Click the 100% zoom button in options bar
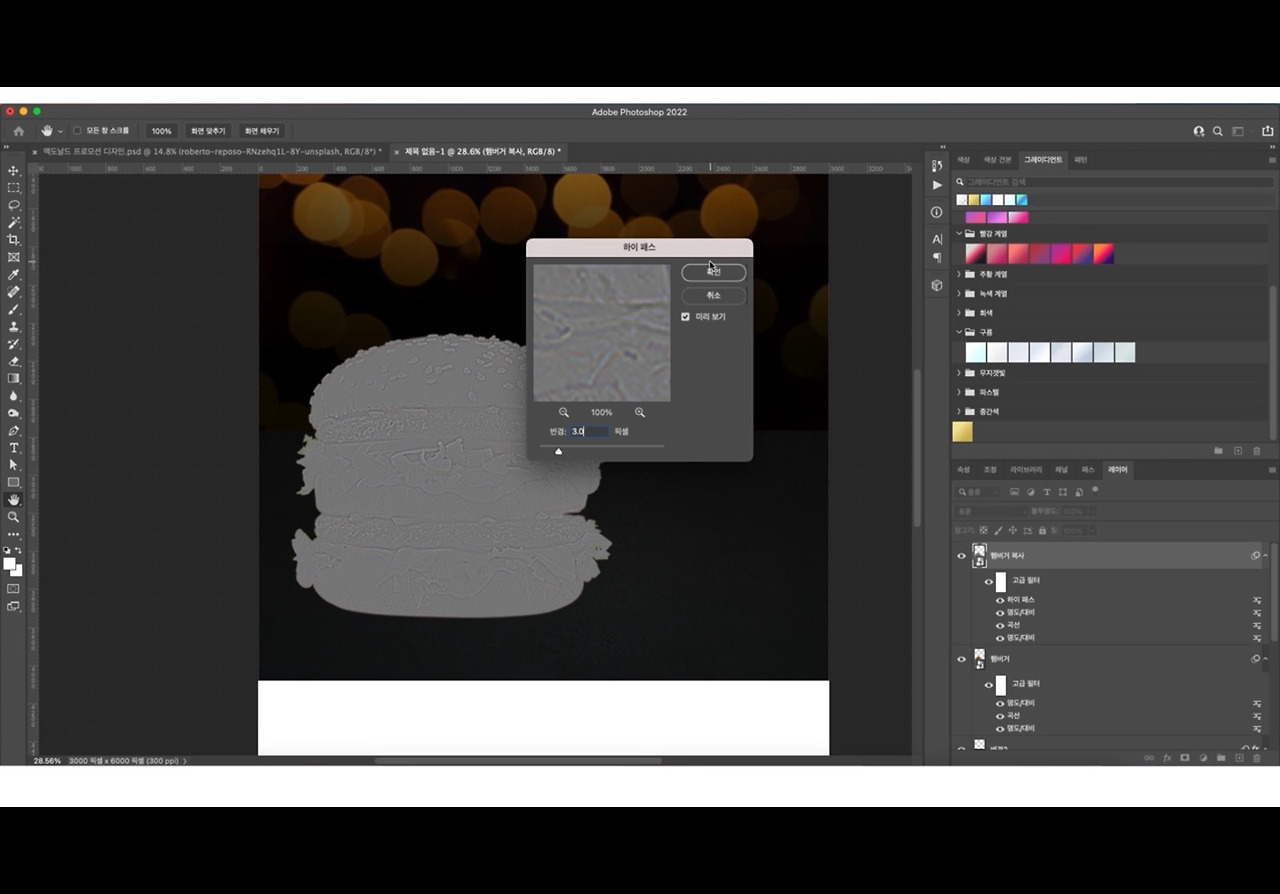Viewport: 1280px width, 894px height. point(161,131)
